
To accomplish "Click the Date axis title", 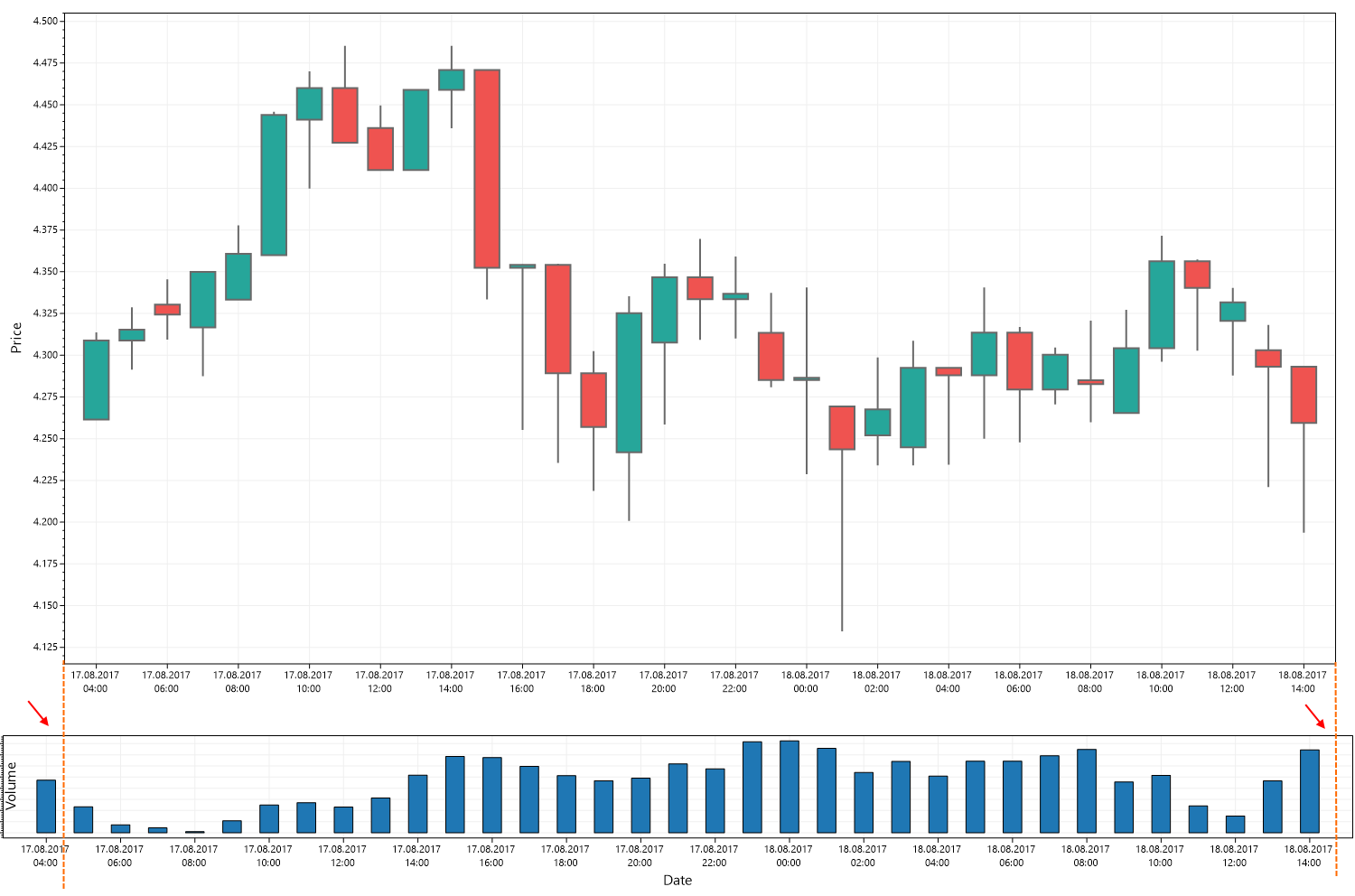I will pyautogui.click(x=677, y=881).
